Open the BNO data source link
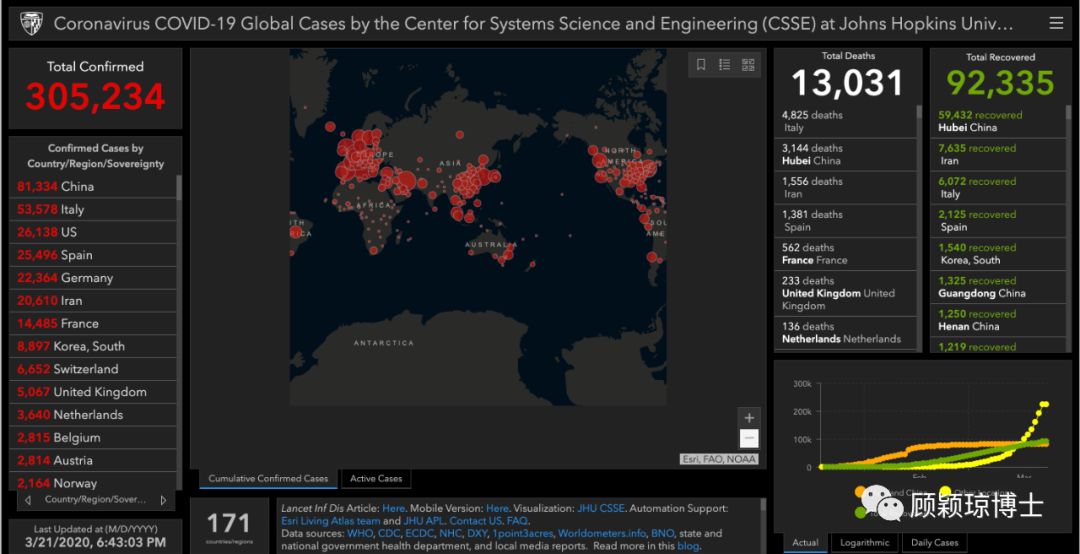 tap(663, 533)
